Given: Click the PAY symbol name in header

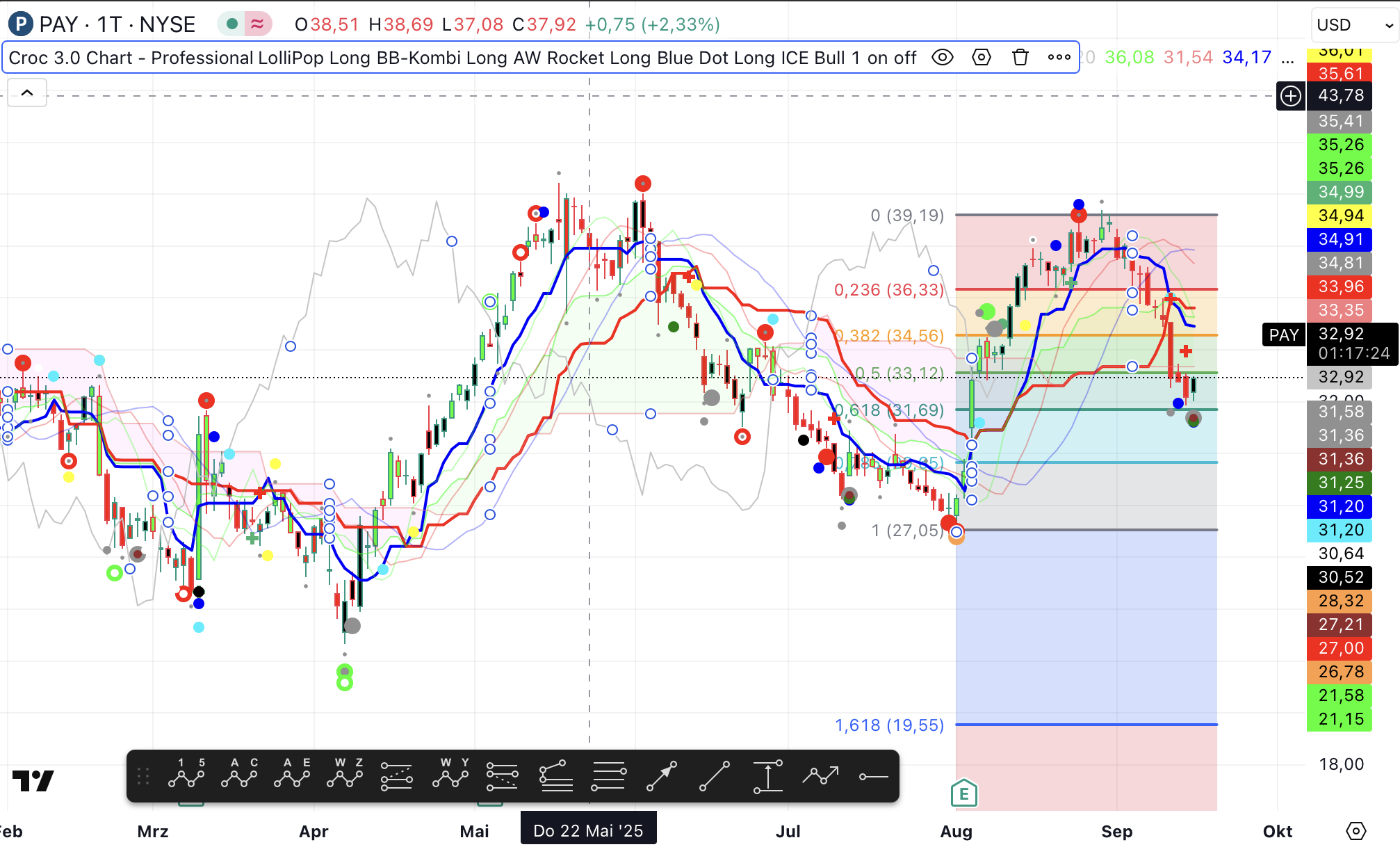Looking at the screenshot, I should [x=58, y=24].
